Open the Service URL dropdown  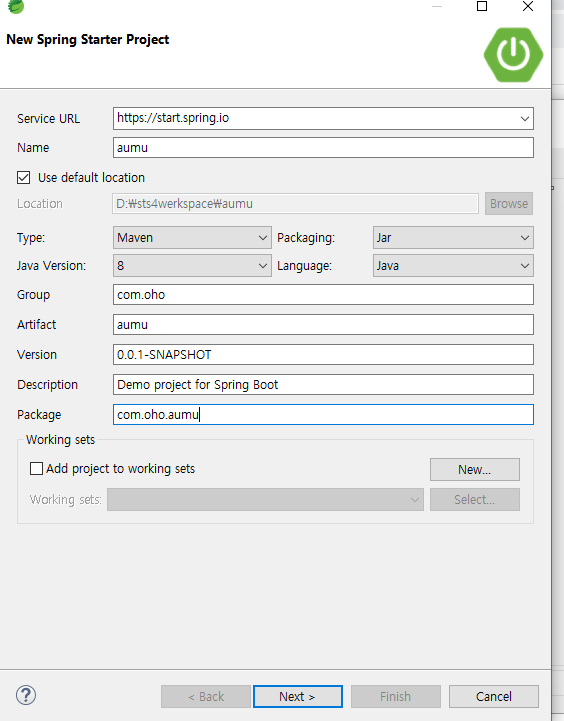pyautogui.click(x=524, y=119)
